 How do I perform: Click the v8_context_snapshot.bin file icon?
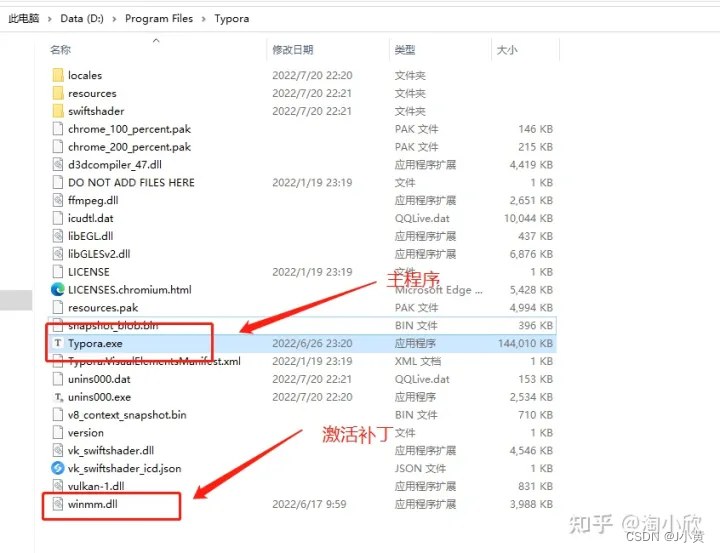click(58, 415)
